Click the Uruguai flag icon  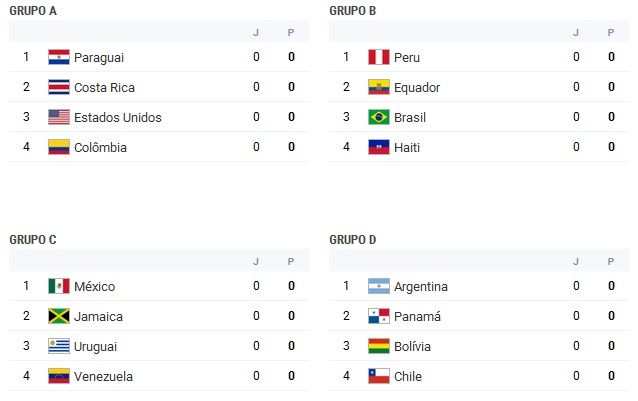[59, 346]
